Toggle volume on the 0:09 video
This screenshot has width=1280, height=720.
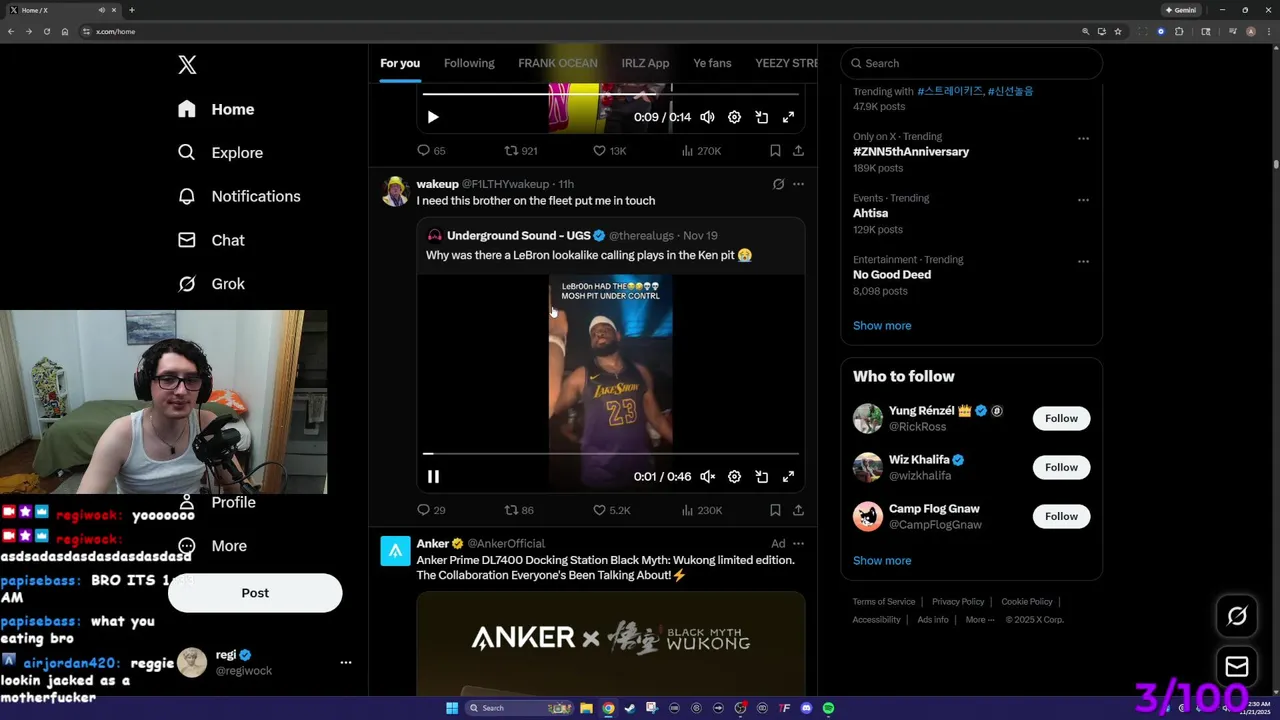point(707,117)
